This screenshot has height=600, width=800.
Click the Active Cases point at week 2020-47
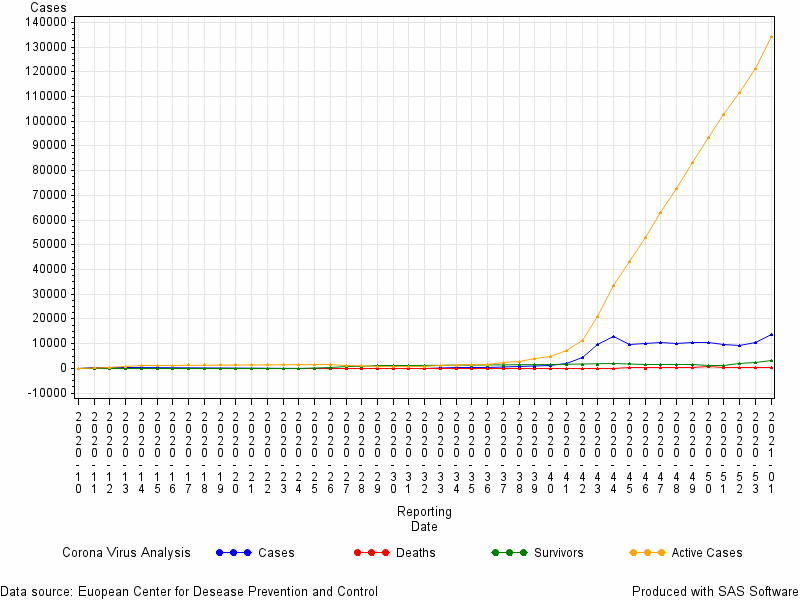pyautogui.click(x=661, y=213)
